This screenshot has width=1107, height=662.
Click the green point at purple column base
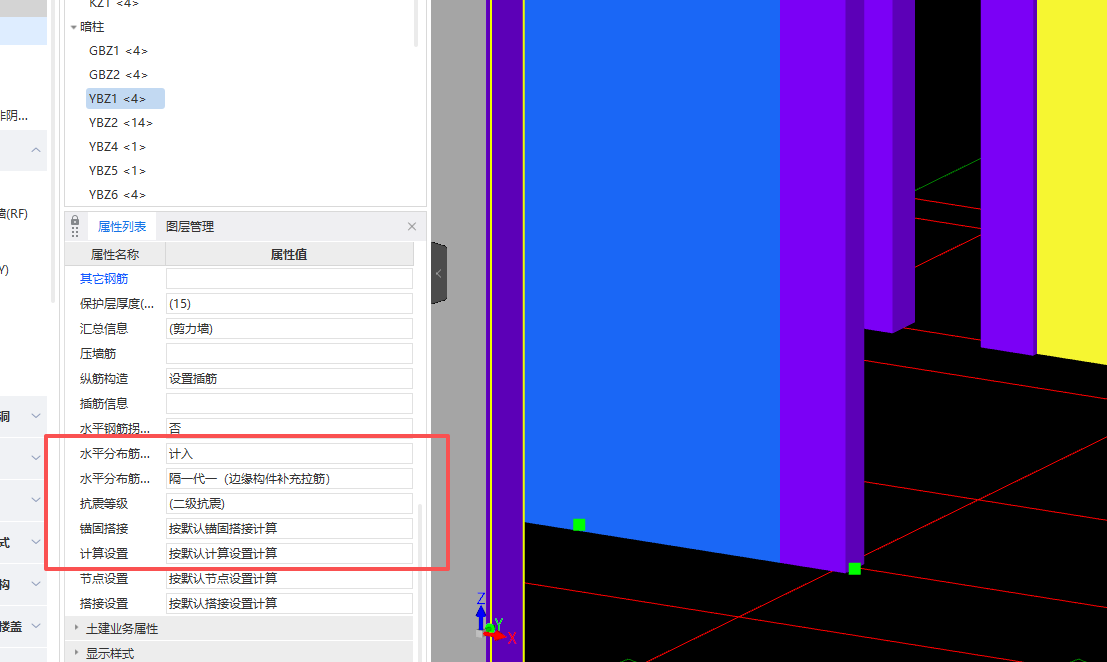click(854, 568)
